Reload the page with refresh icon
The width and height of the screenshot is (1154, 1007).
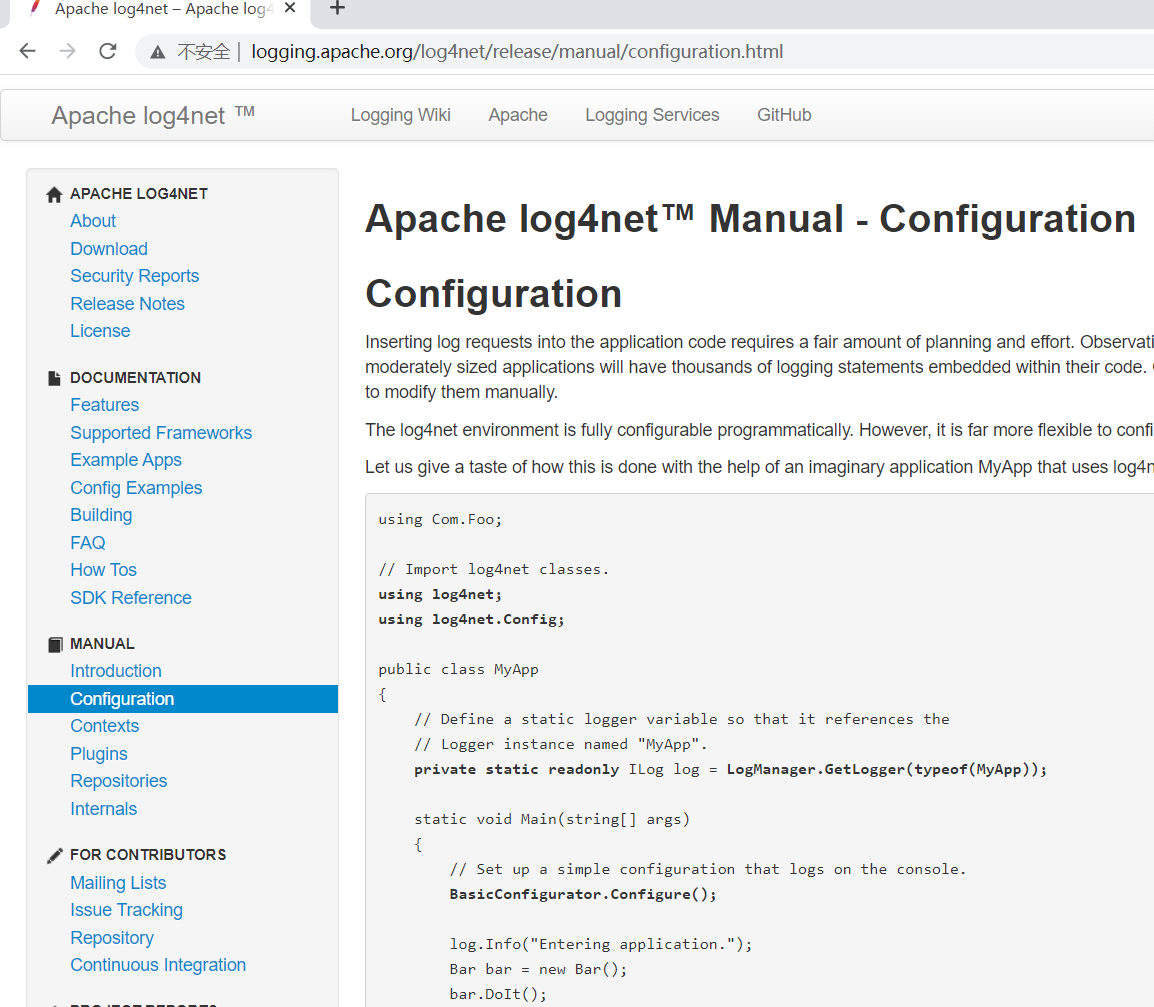tap(107, 51)
